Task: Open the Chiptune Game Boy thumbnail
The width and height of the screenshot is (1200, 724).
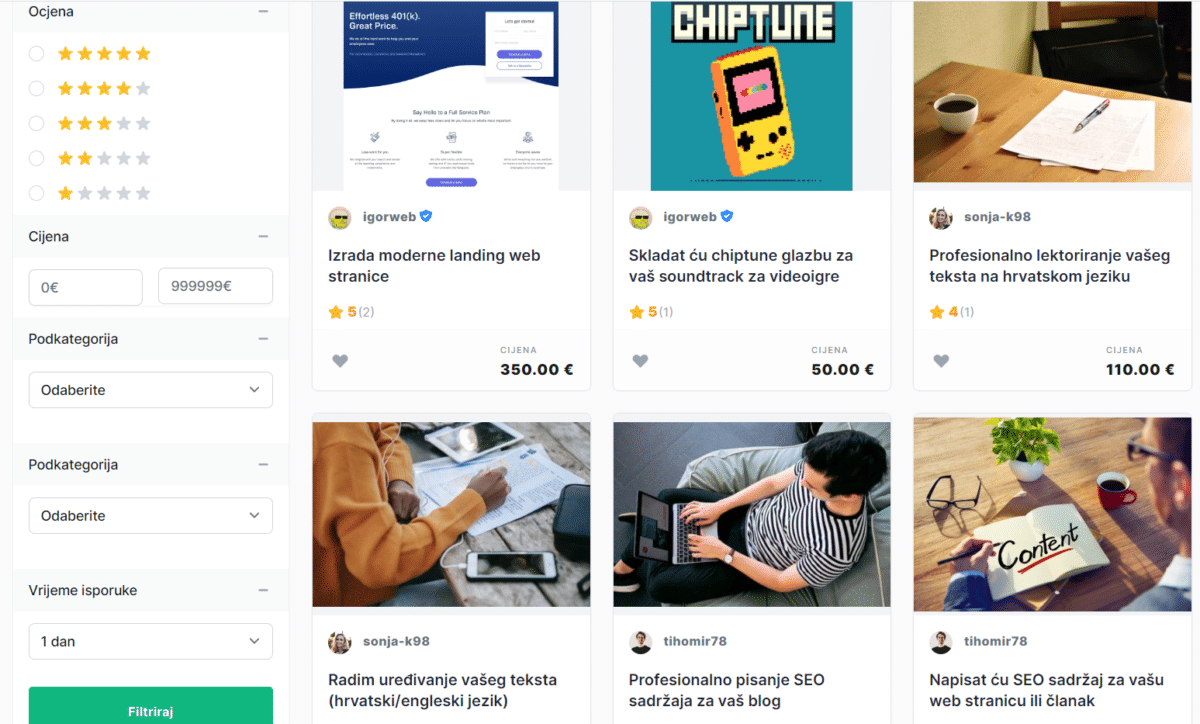Action: point(752,96)
